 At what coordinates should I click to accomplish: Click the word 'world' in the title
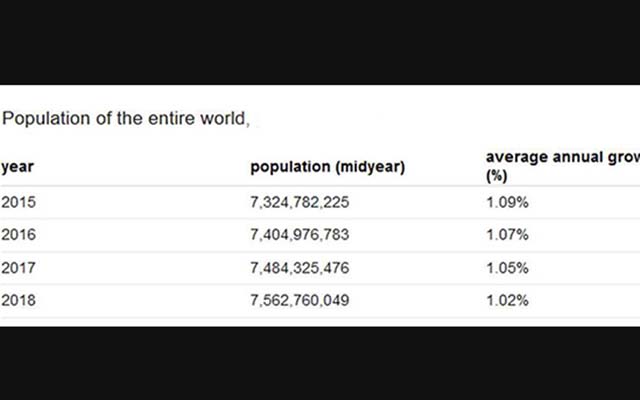pos(222,119)
